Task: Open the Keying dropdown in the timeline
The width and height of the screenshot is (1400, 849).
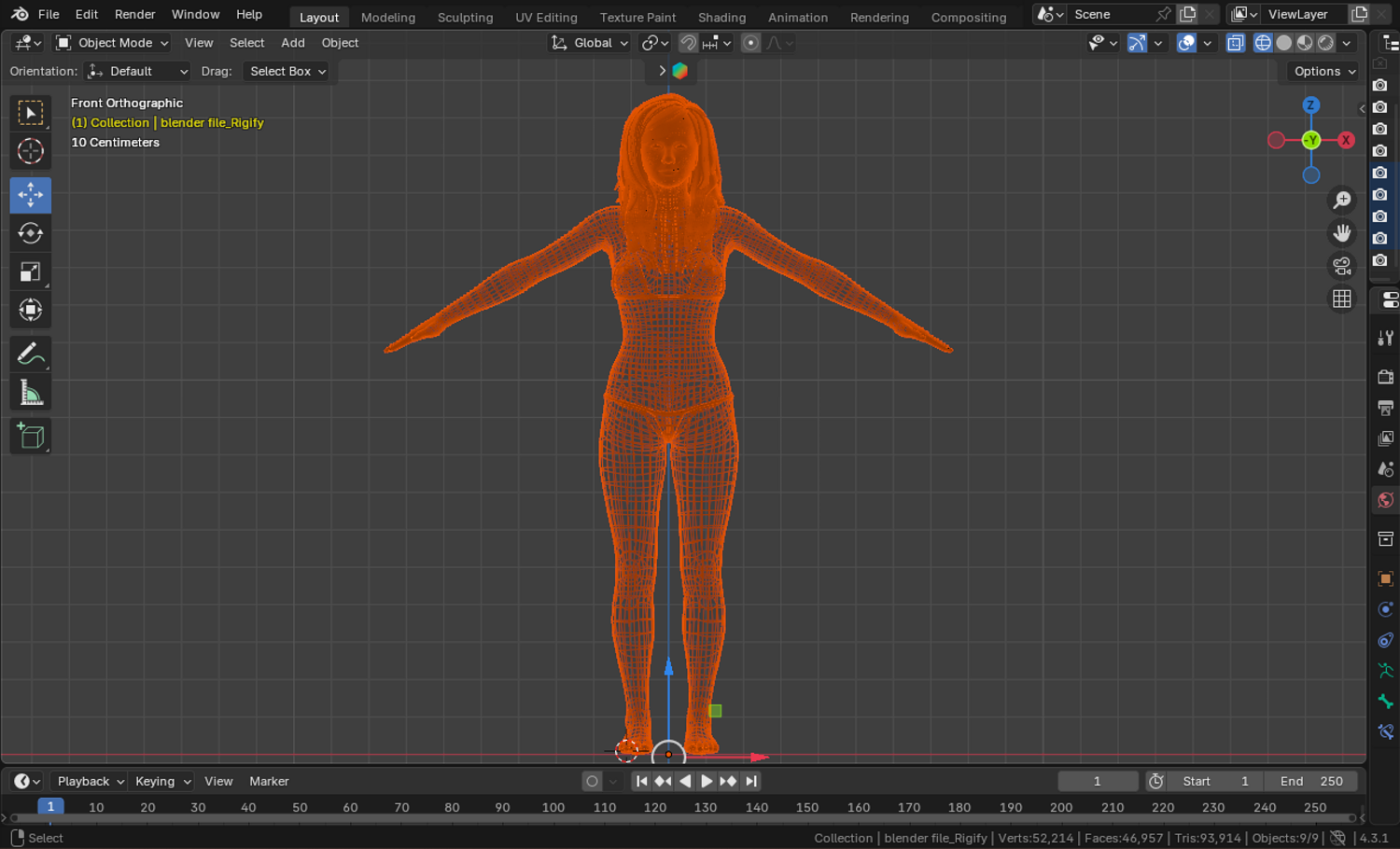Action: 162,782
